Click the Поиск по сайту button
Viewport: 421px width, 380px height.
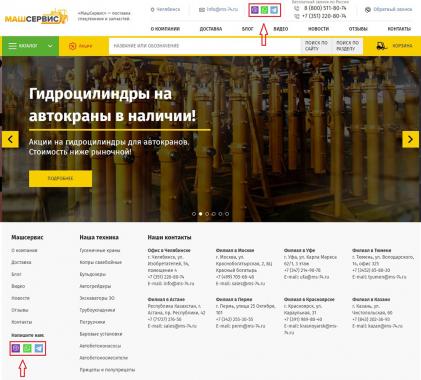[x=316, y=46]
